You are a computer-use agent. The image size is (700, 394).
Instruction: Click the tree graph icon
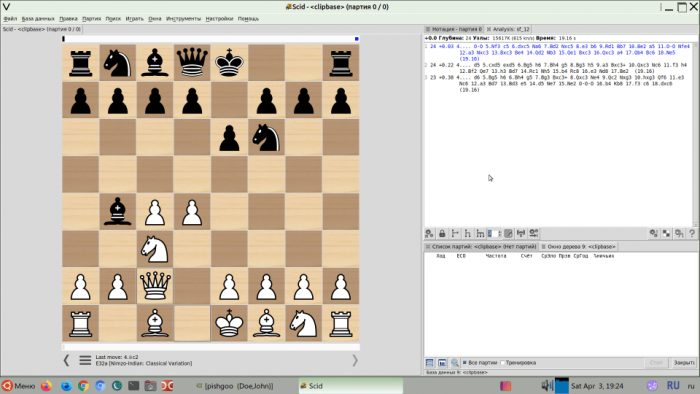tap(442, 363)
